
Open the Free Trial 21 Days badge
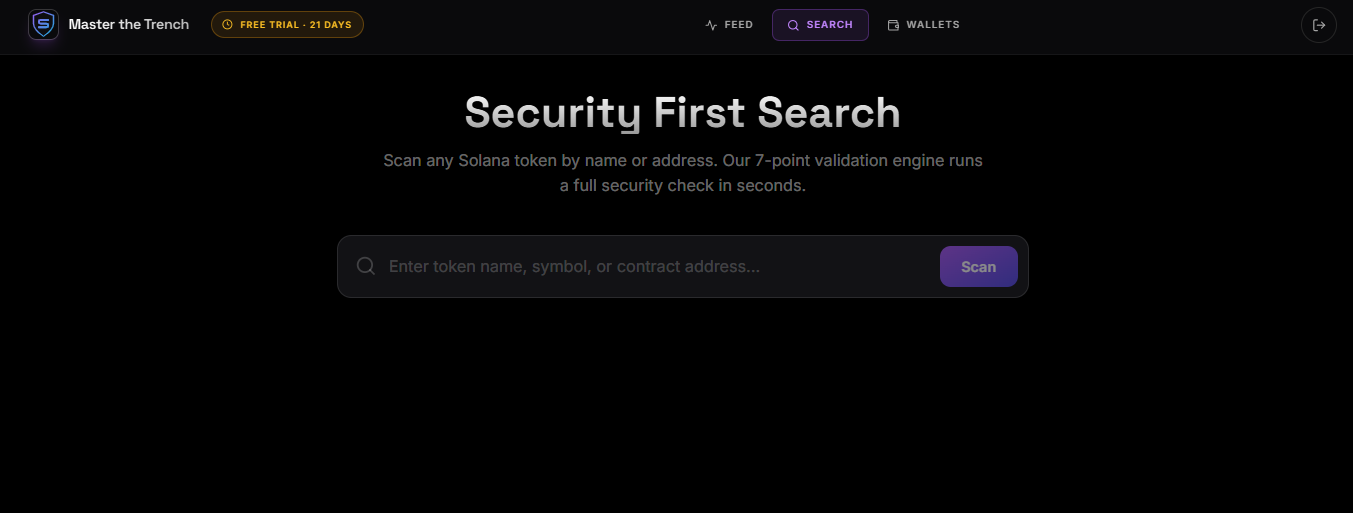(x=287, y=24)
